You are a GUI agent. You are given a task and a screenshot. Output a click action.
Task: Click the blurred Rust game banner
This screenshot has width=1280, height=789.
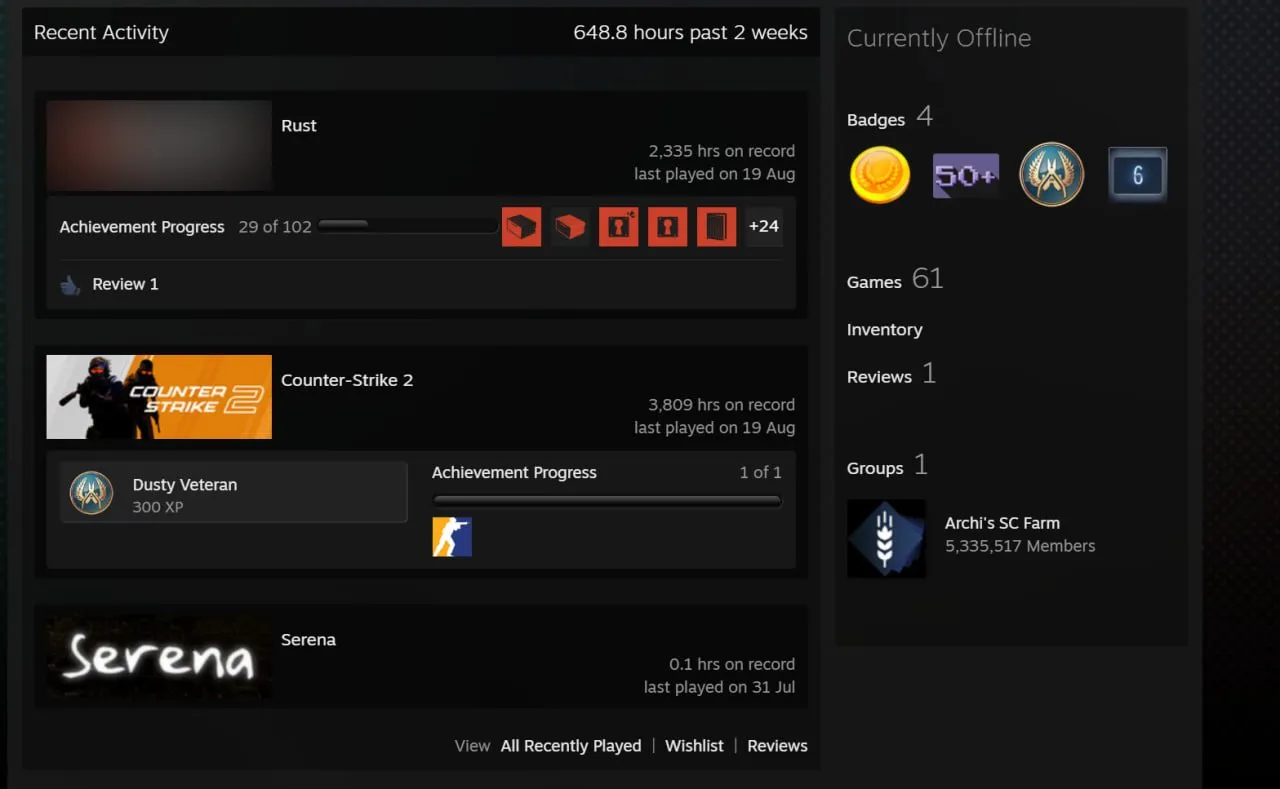(159, 145)
